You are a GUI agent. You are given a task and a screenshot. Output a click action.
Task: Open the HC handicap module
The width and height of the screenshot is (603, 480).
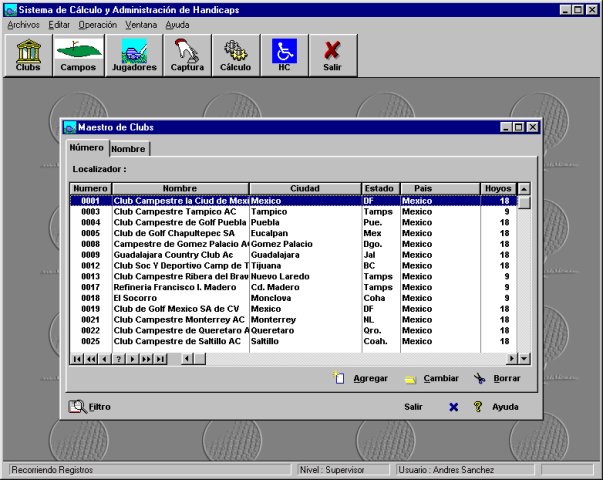click(284, 54)
